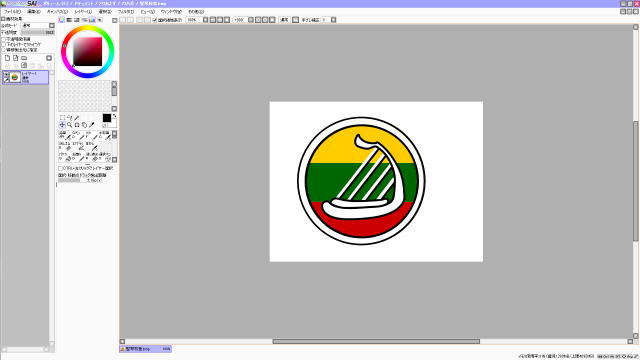Activate the Hand pan tool
The height and width of the screenshot is (360, 640).
(x=84, y=125)
